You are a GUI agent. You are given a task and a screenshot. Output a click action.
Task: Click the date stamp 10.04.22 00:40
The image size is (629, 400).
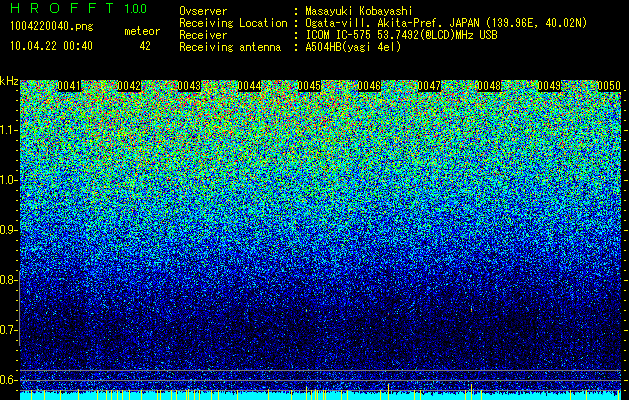(x=51, y=46)
